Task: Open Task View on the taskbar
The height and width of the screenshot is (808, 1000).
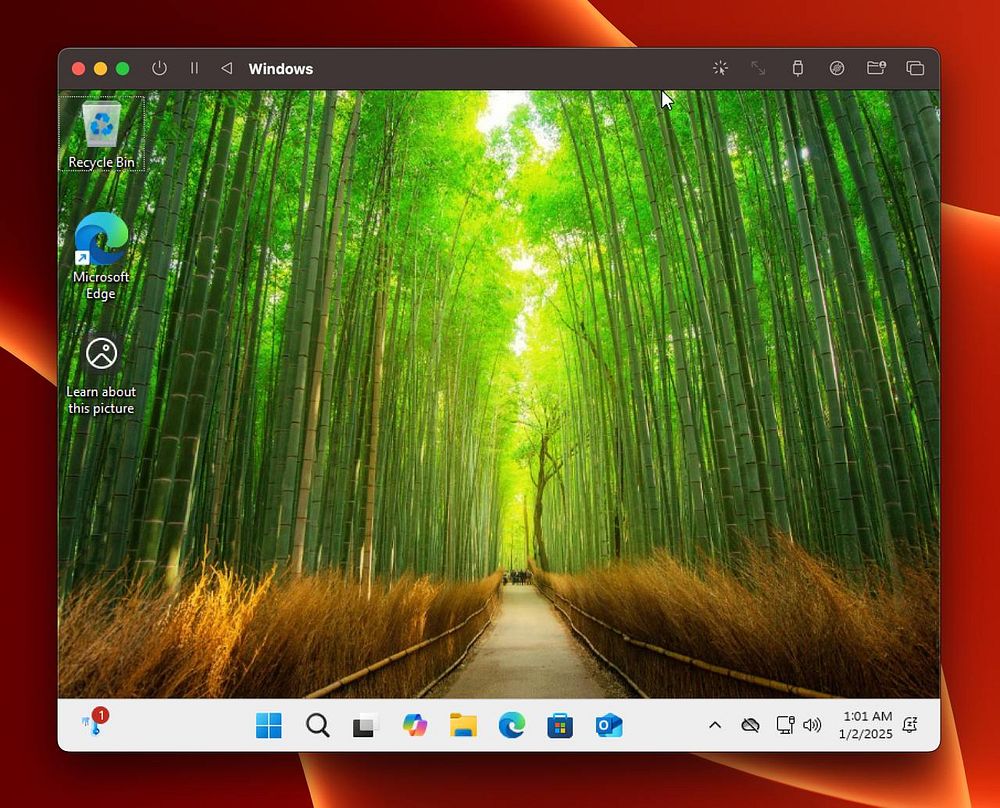Action: coord(365,725)
